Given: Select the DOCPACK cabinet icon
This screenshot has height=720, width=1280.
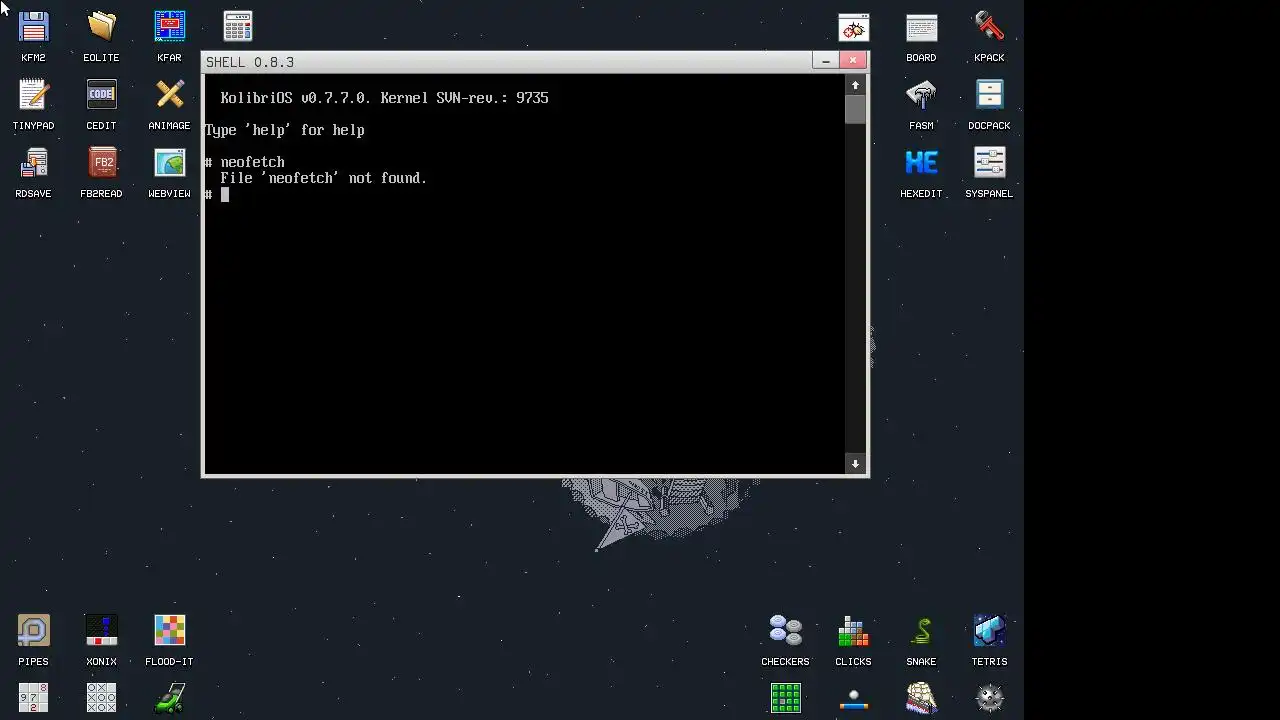Looking at the screenshot, I should (x=989, y=95).
